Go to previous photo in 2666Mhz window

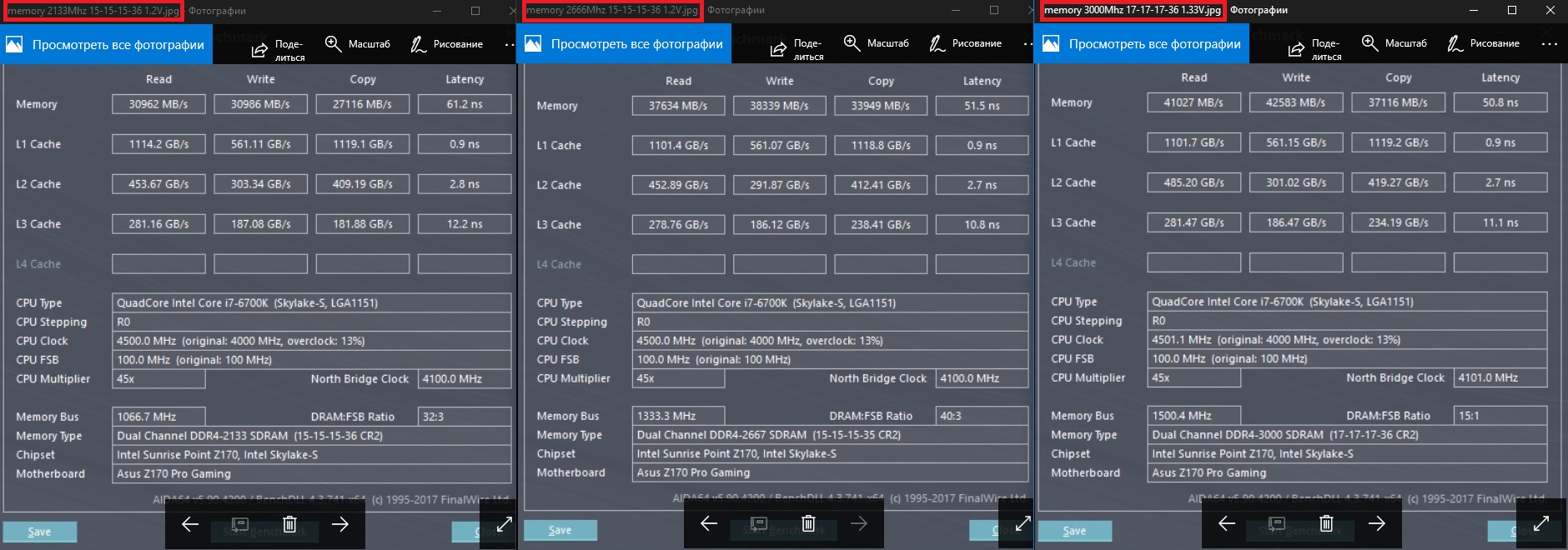click(x=709, y=523)
